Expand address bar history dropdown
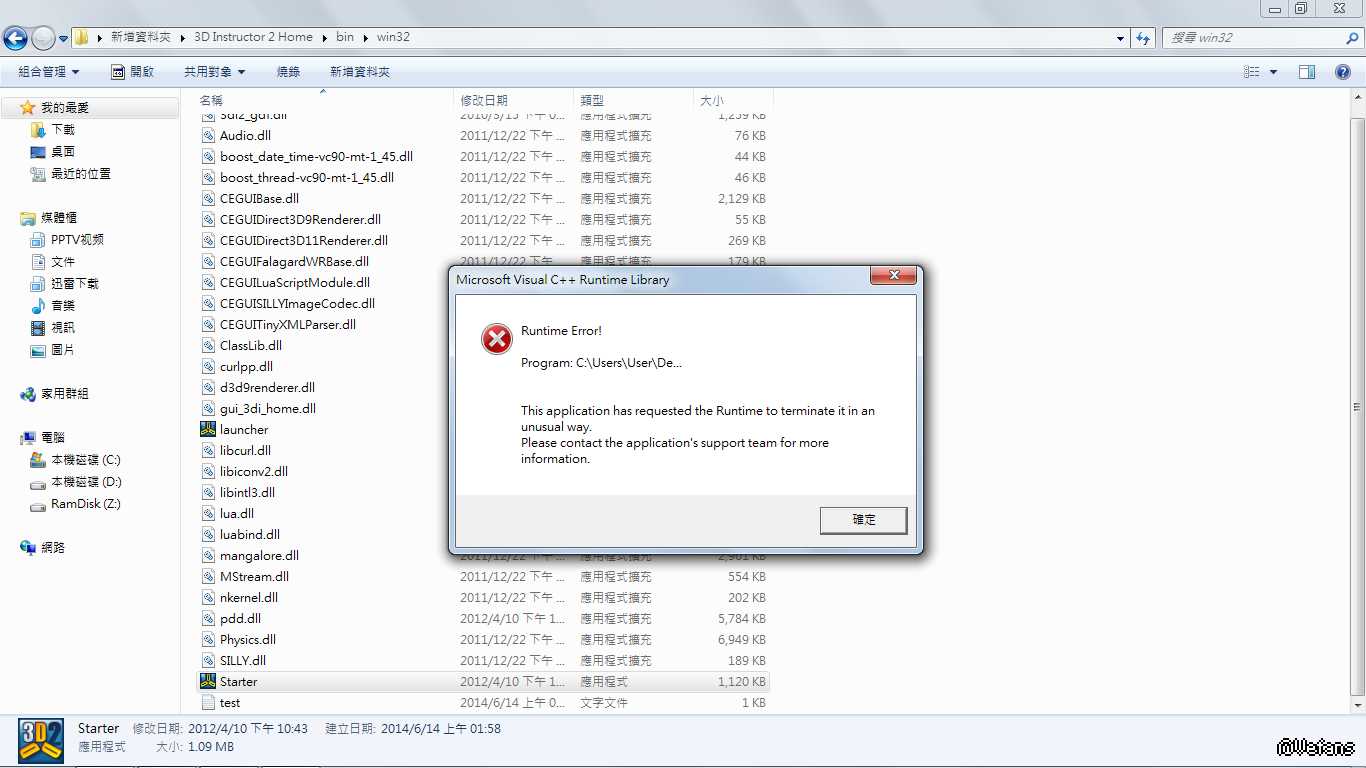 pyautogui.click(x=1120, y=38)
